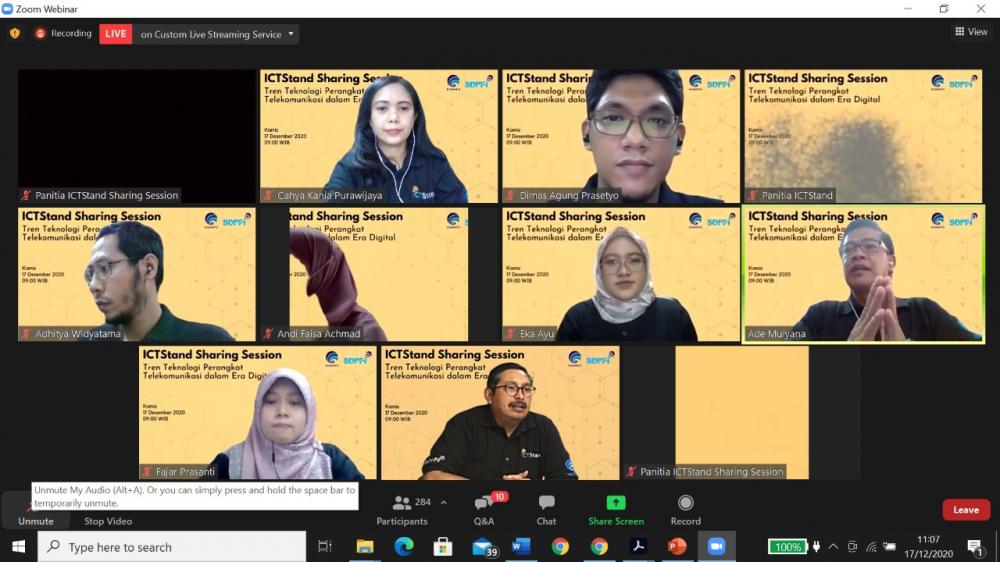Click the red Leave button
1000x562 pixels.
tap(965, 510)
